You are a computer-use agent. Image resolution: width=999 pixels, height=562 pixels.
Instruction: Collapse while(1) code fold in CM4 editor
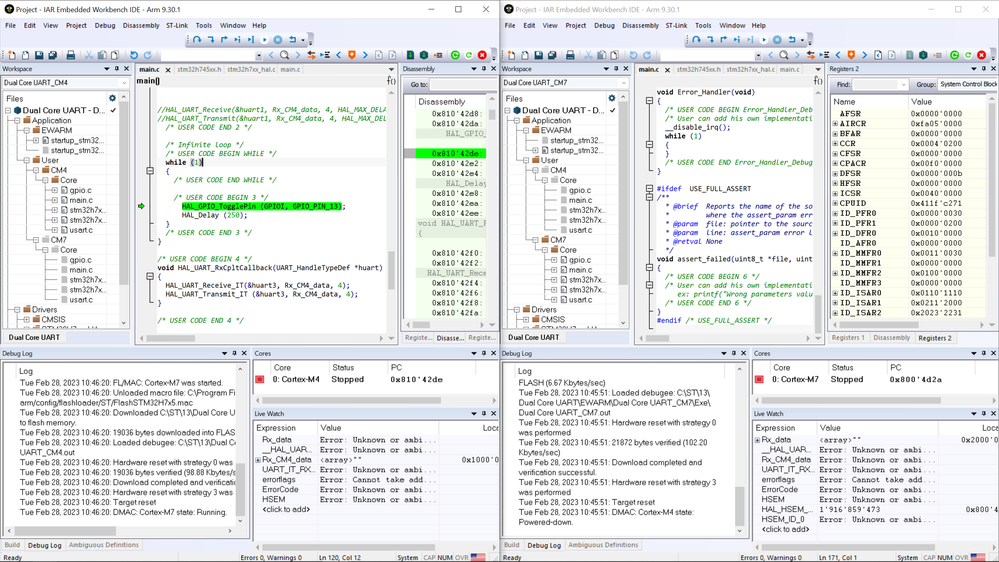point(150,171)
